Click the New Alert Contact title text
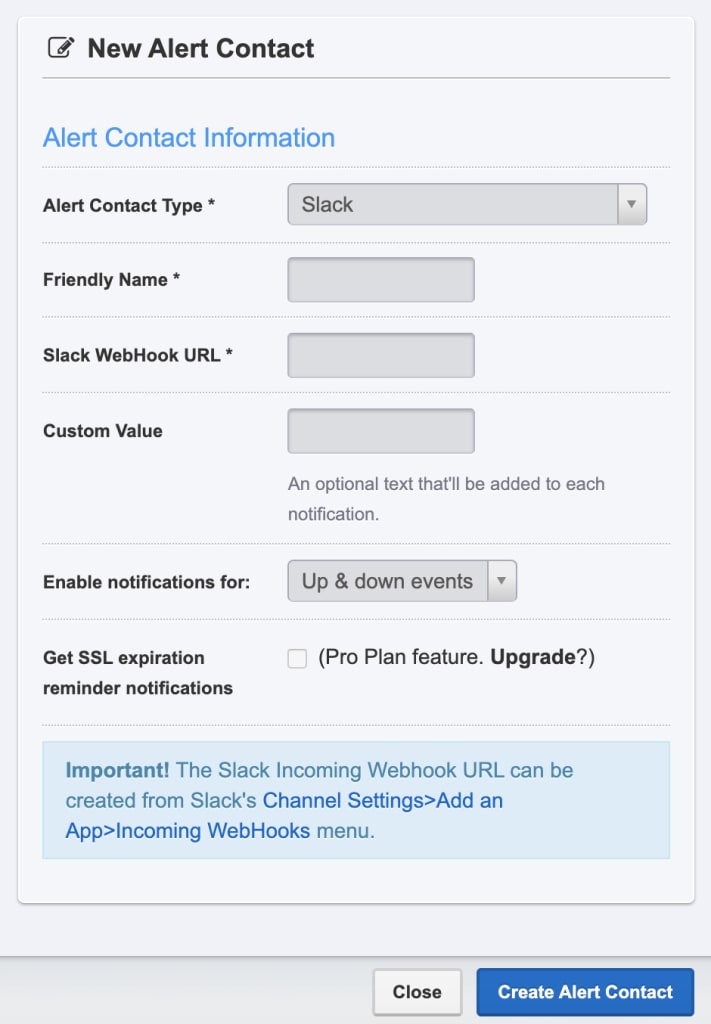Screen dimensions: 711x1024 click(200, 48)
